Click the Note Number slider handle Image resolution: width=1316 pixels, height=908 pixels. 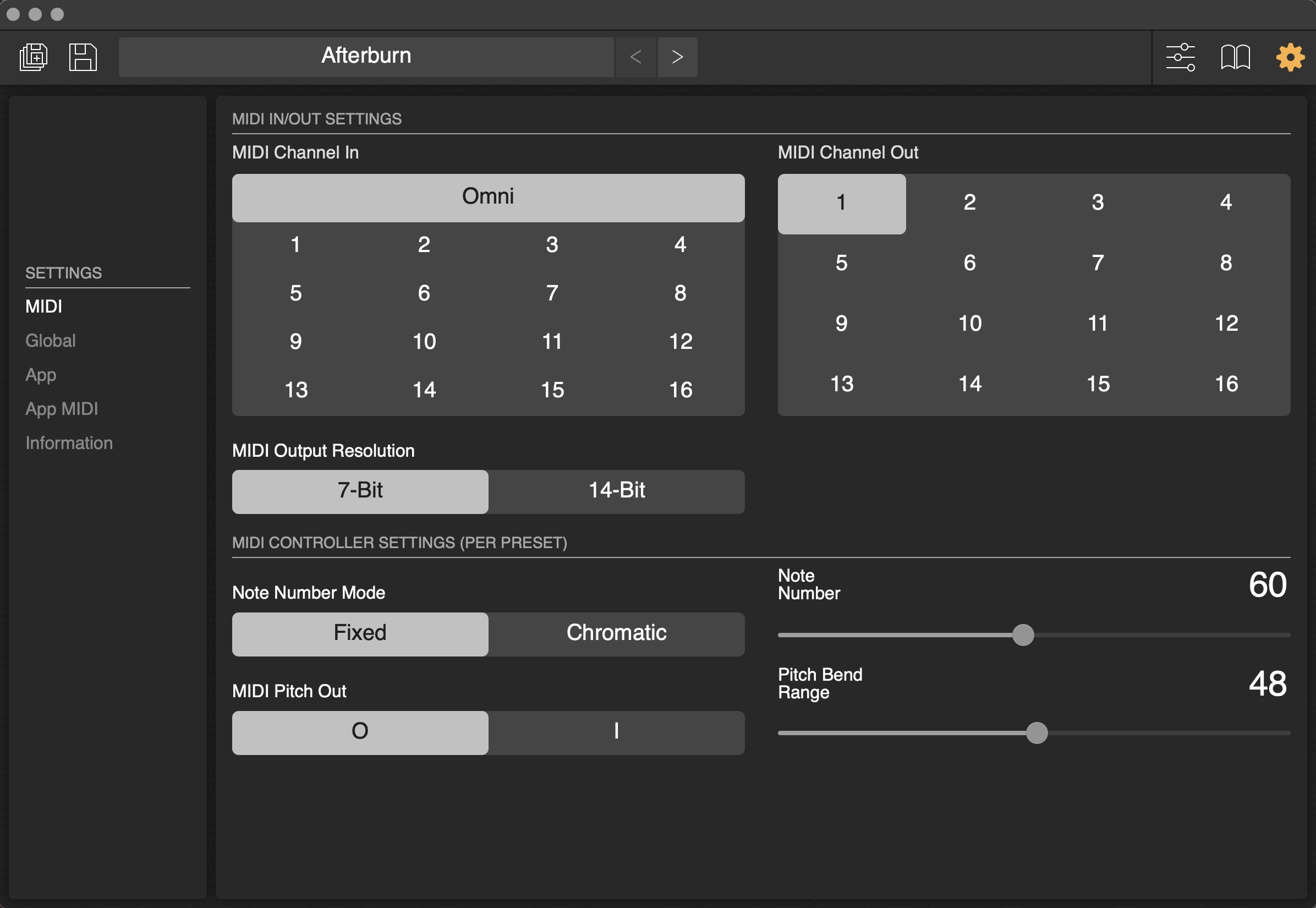click(1023, 634)
